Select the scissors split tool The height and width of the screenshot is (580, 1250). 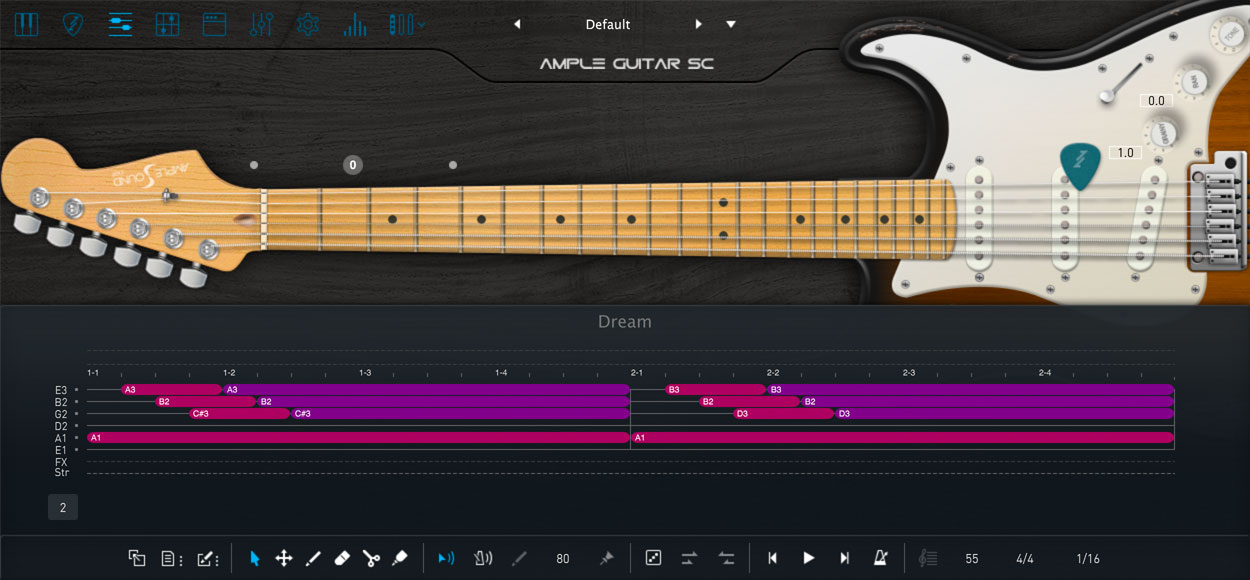371,558
